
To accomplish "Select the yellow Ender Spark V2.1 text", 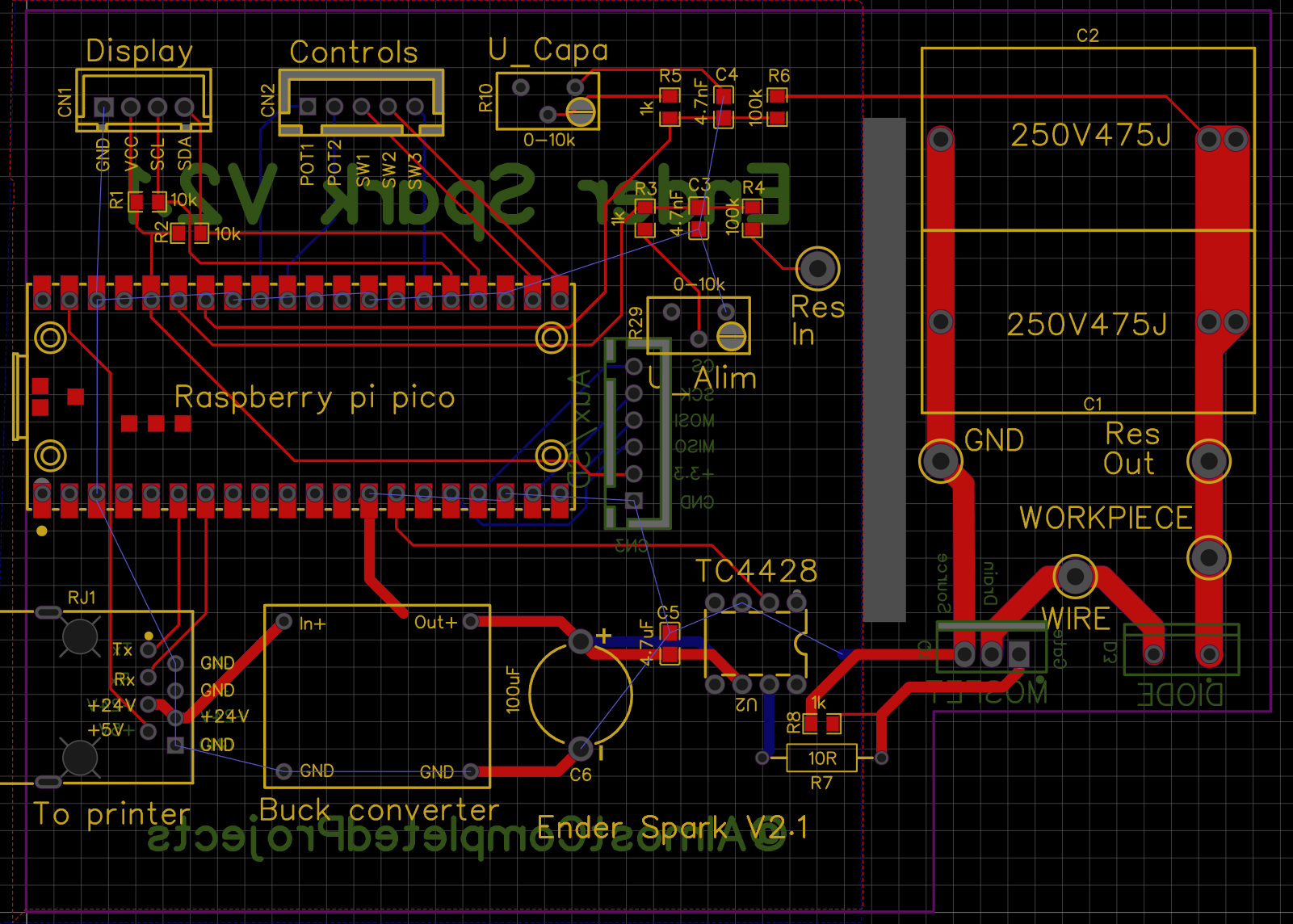I will (x=672, y=827).
